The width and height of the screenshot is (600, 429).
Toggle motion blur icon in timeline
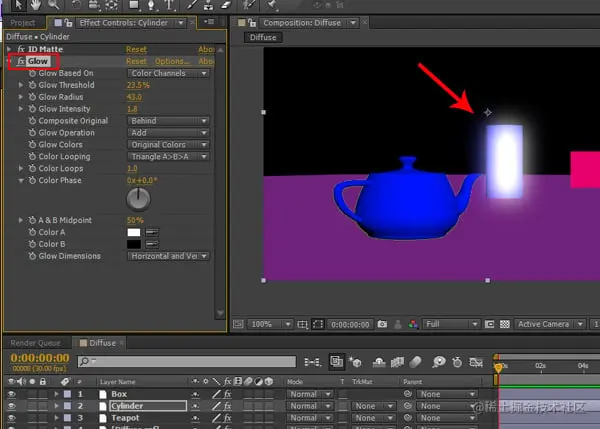coord(415,362)
